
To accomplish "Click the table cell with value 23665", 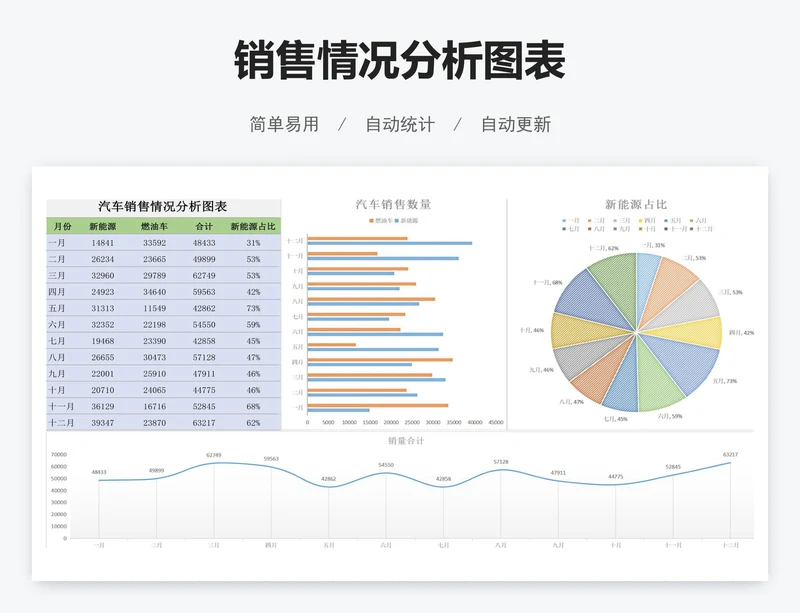I will [x=154, y=259].
